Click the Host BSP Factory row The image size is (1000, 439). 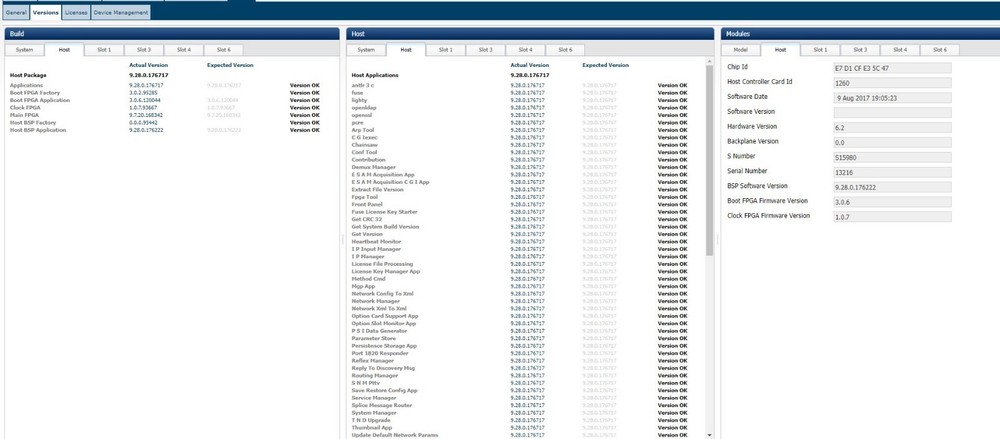coord(165,123)
